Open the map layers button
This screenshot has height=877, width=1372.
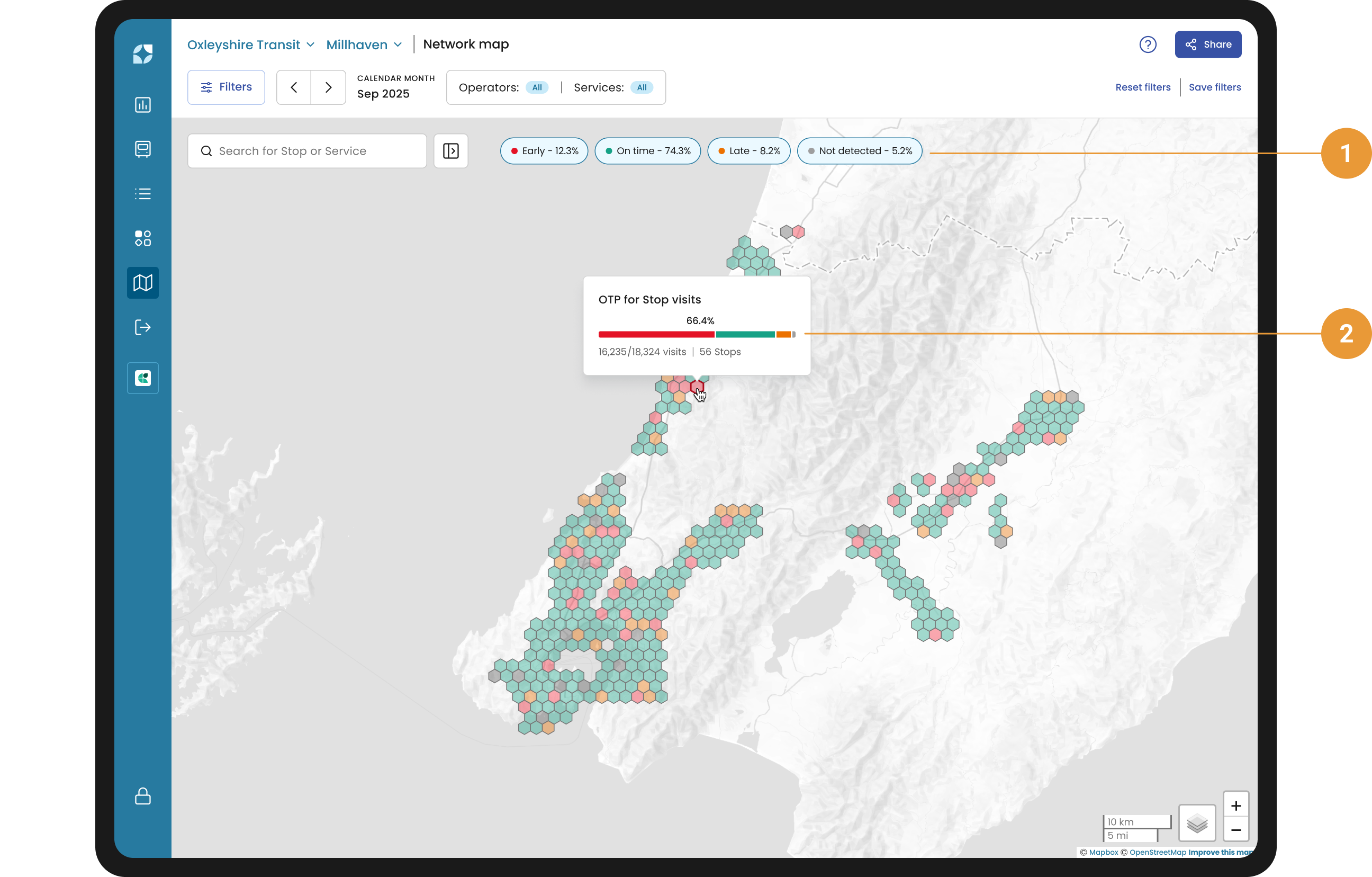click(x=1196, y=823)
